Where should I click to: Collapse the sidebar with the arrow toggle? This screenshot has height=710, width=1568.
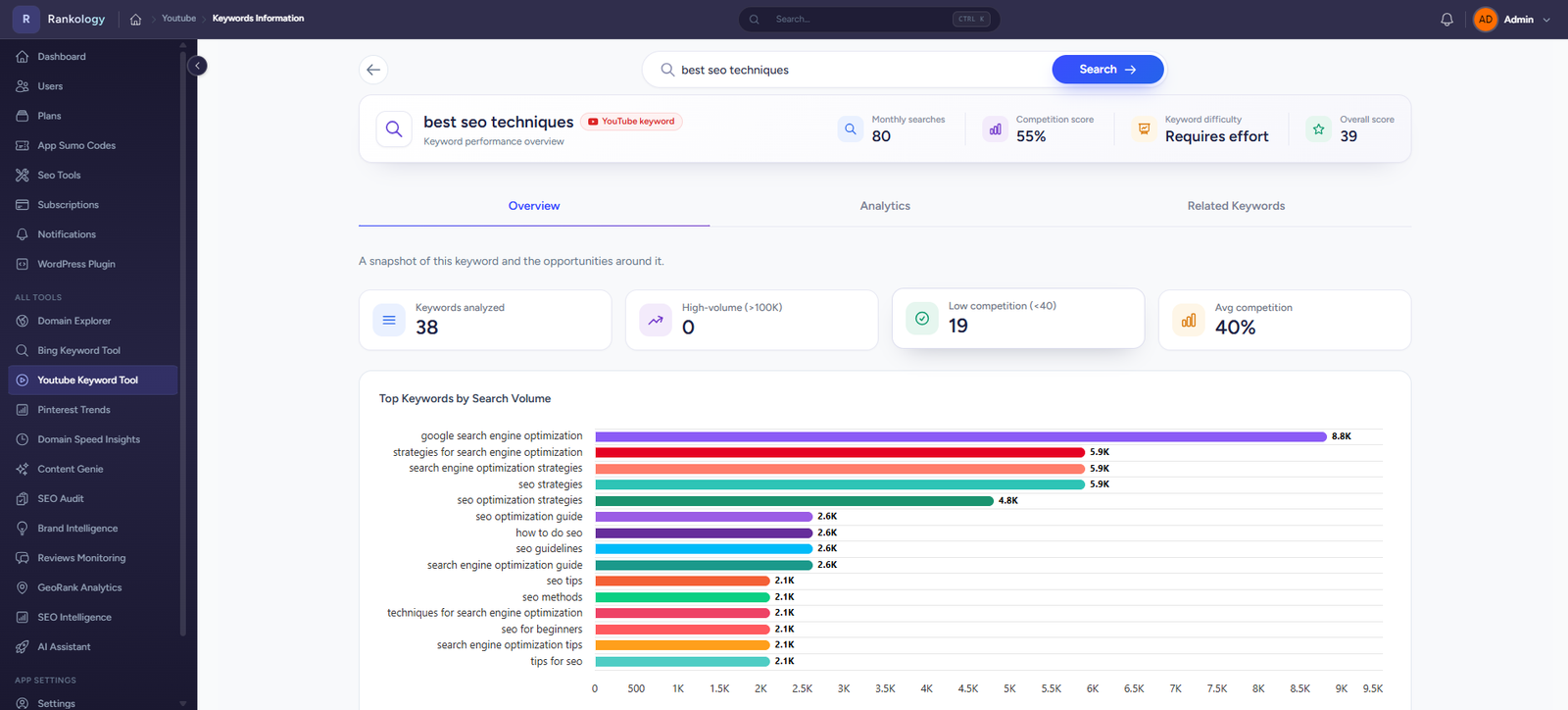coord(197,66)
